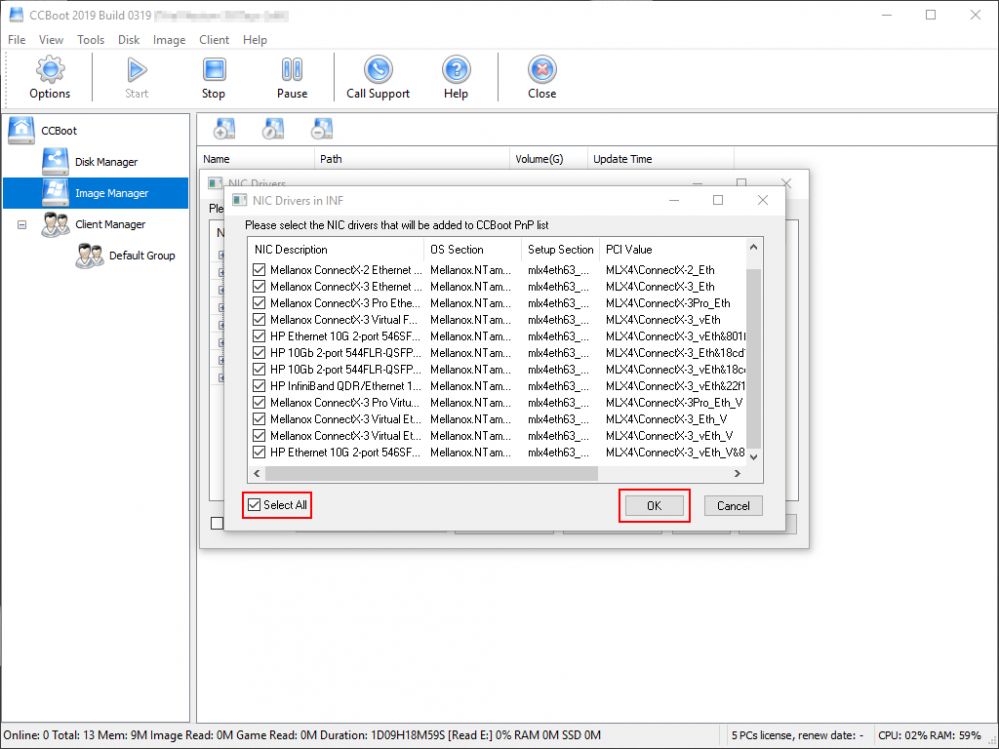
Task: Click scroll up arrow of driver list
Action: 754,247
